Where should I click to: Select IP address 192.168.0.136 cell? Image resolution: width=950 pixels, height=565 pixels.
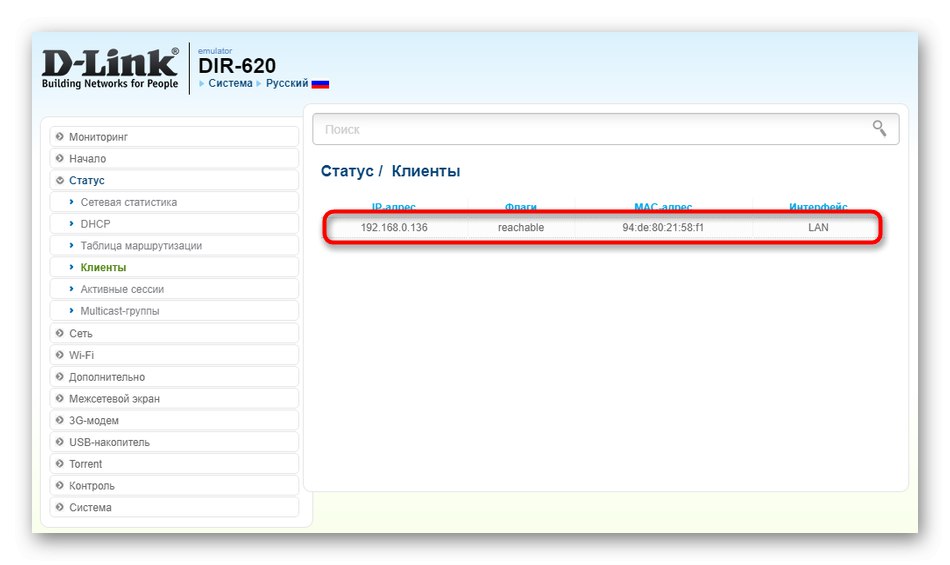pos(394,228)
